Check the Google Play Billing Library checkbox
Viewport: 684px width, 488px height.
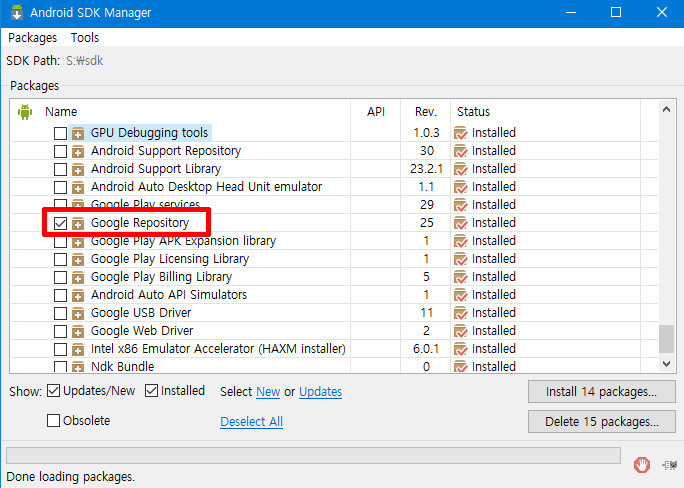[x=60, y=277]
